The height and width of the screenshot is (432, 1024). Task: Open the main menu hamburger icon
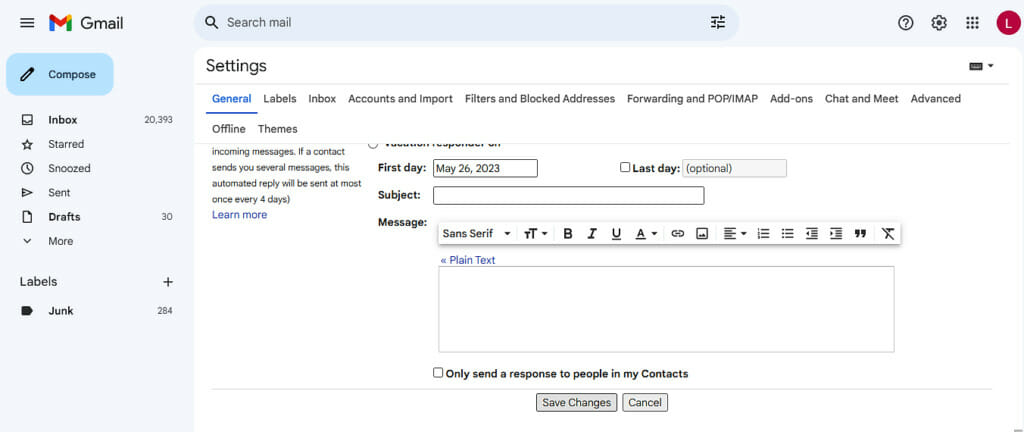[27, 23]
